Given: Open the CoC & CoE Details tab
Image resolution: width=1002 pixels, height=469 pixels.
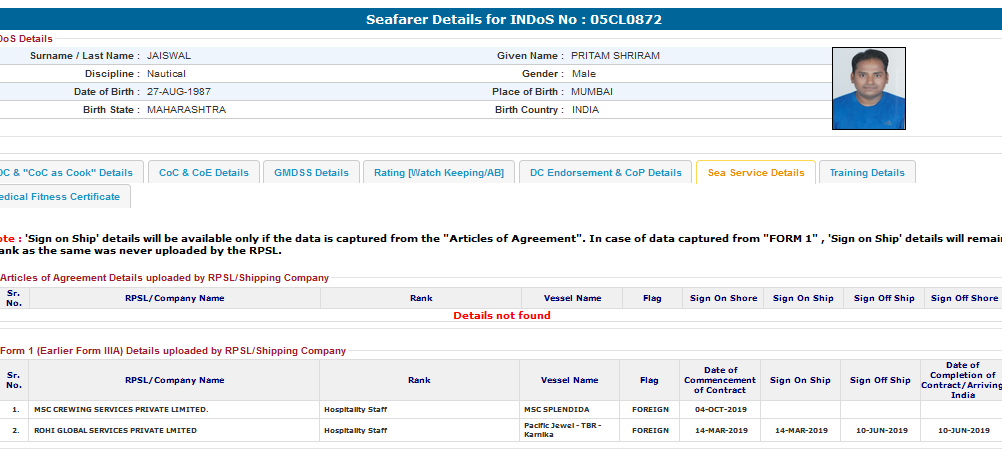Looking at the screenshot, I should pos(204,172).
